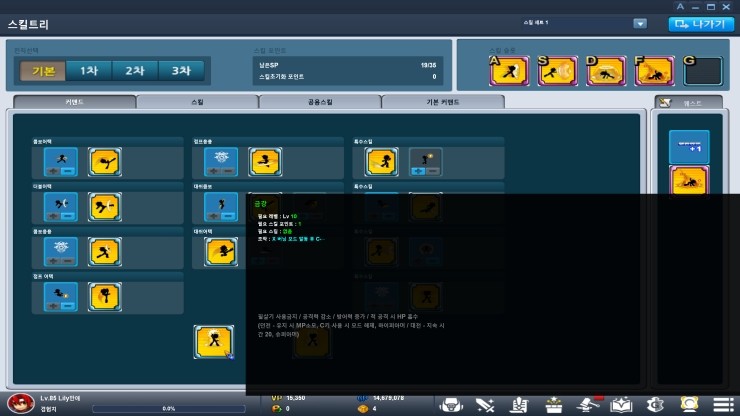Screen dimensions: 740x416
Task: Open the gift box icon in bottom bar
Action: tap(553, 405)
